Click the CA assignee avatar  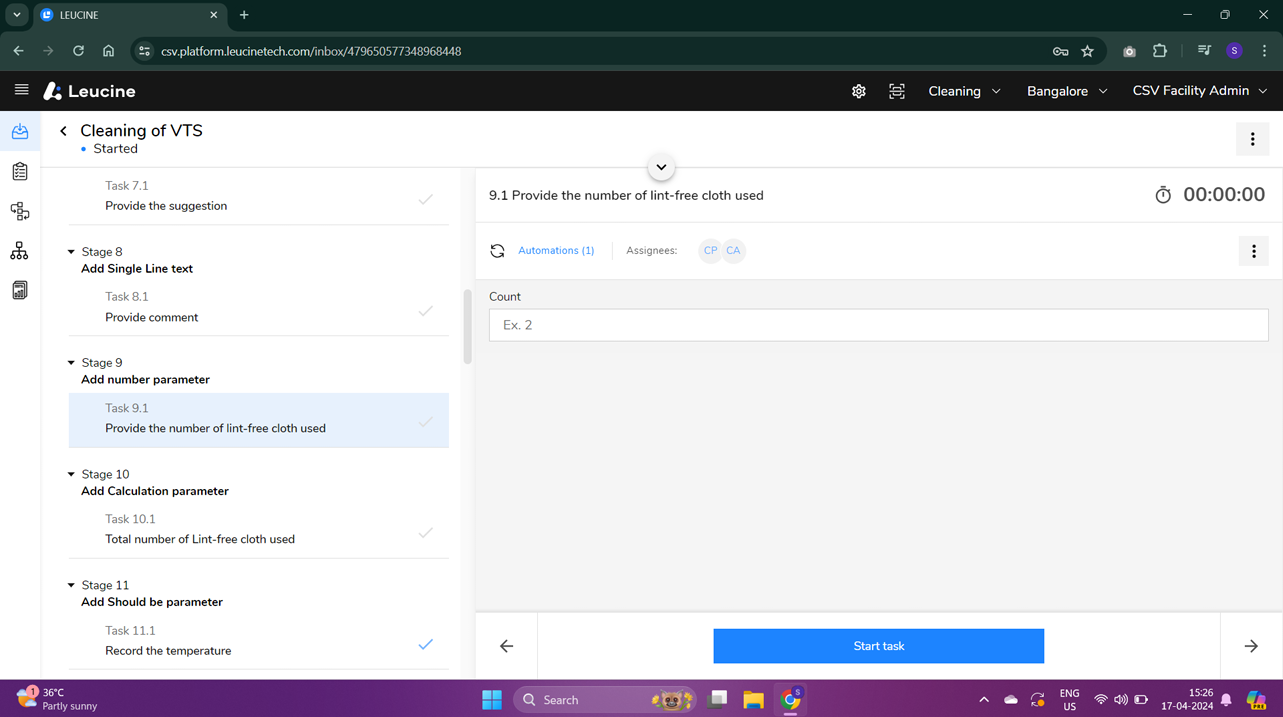(733, 251)
